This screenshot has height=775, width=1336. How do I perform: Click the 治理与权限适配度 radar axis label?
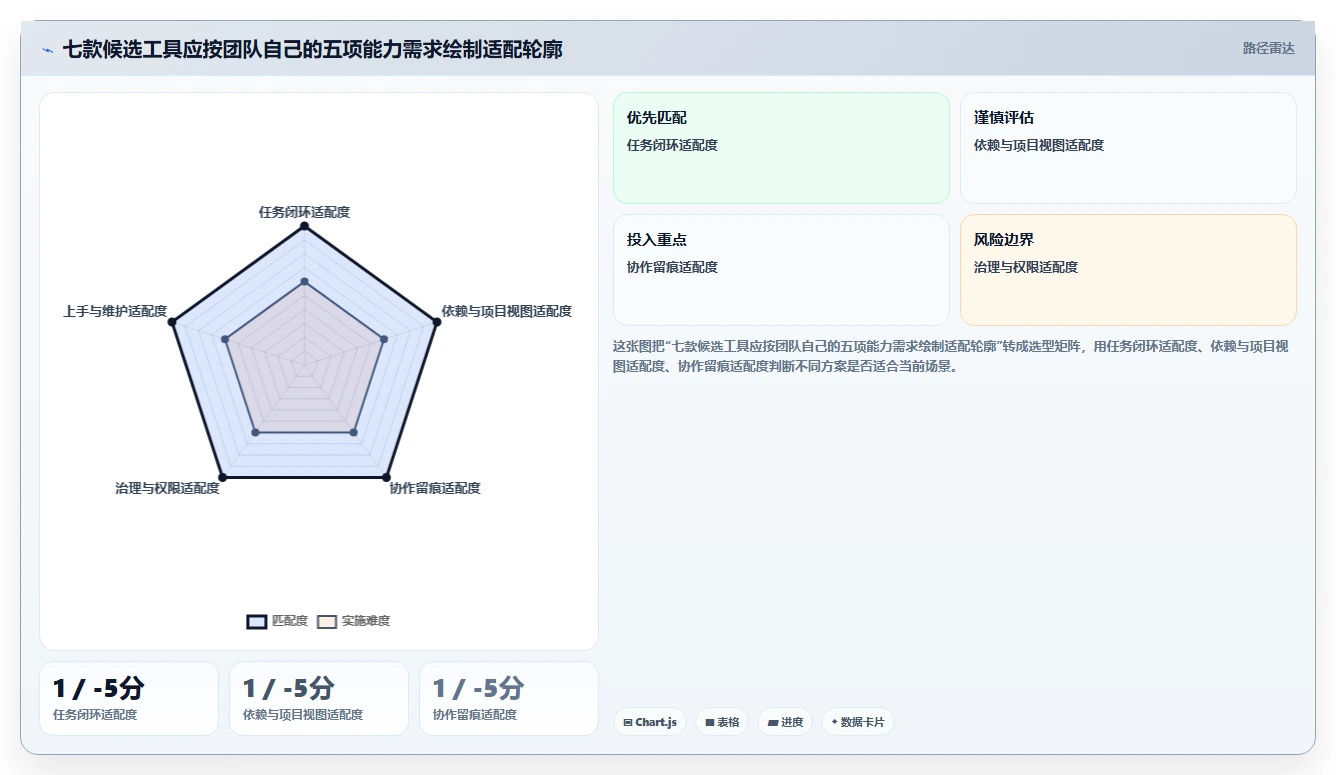(167, 488)
